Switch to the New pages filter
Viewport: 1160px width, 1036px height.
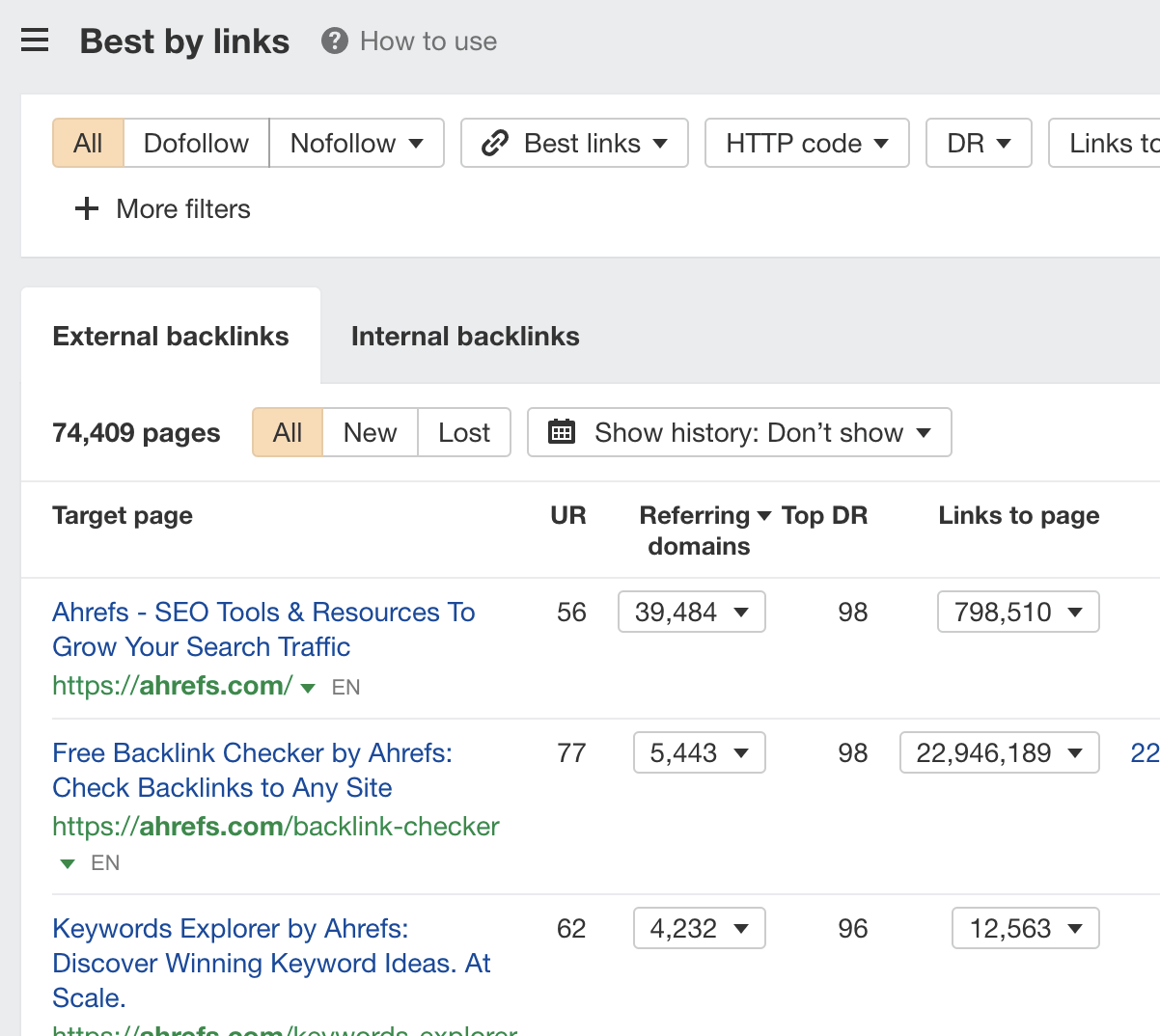370,432
